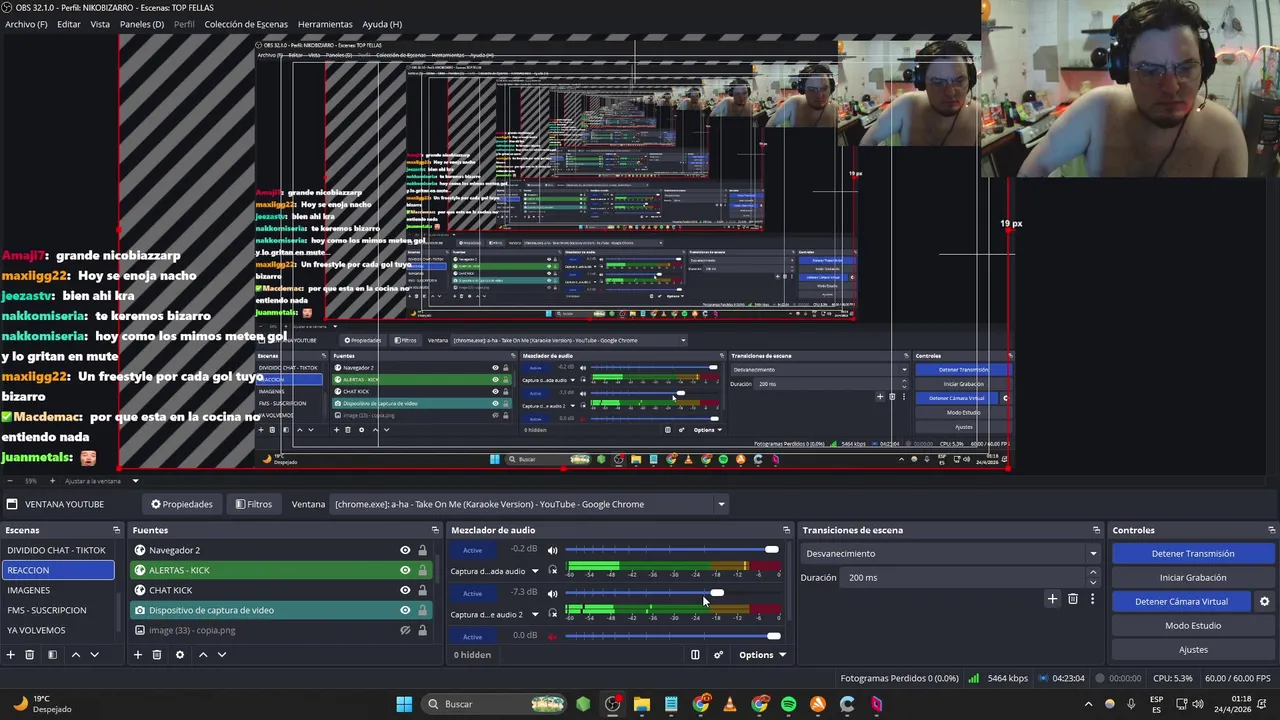Open advanced audio properties gears icon
The height and width of the screenshot is (720, 1280).
[718, 655]
